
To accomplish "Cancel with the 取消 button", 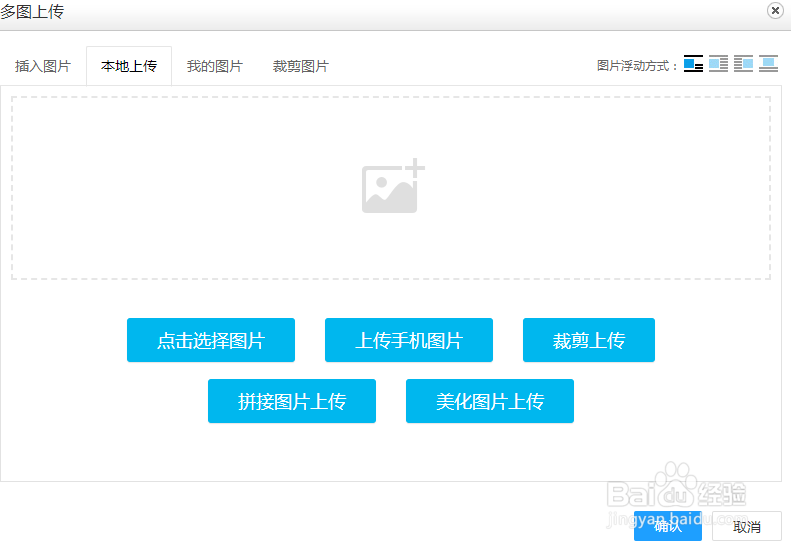I will click(747, 526).
